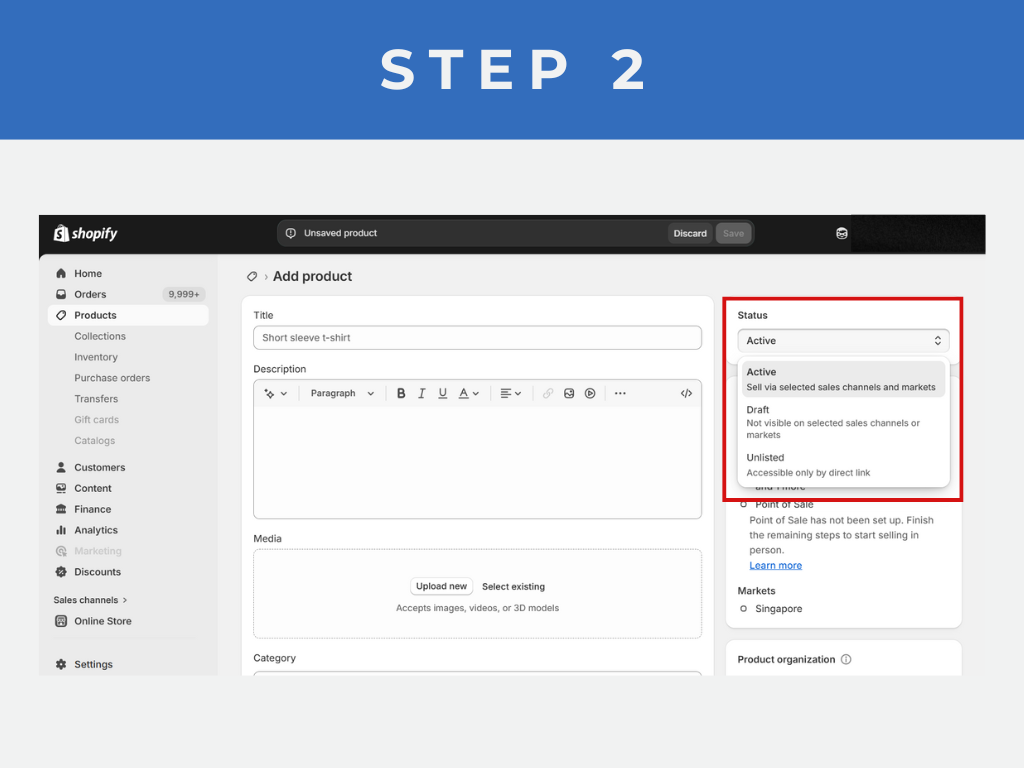
Task: Click Product organization info icon
Action: pos(846,660)
